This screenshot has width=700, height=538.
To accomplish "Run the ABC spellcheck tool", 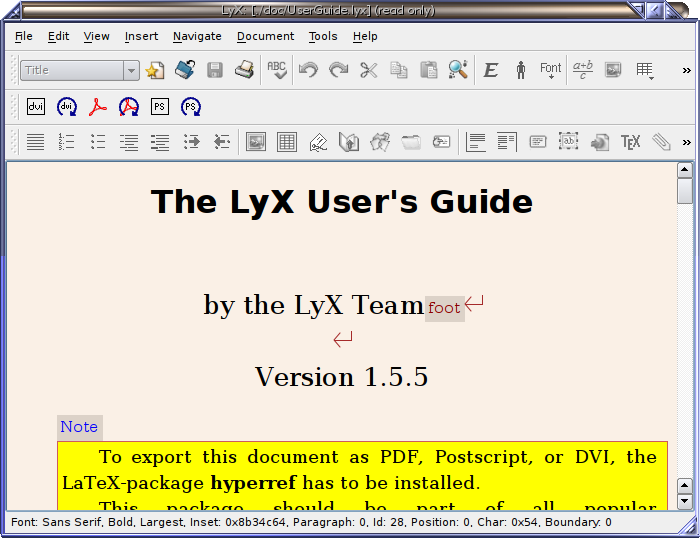I will click(277, 70).
